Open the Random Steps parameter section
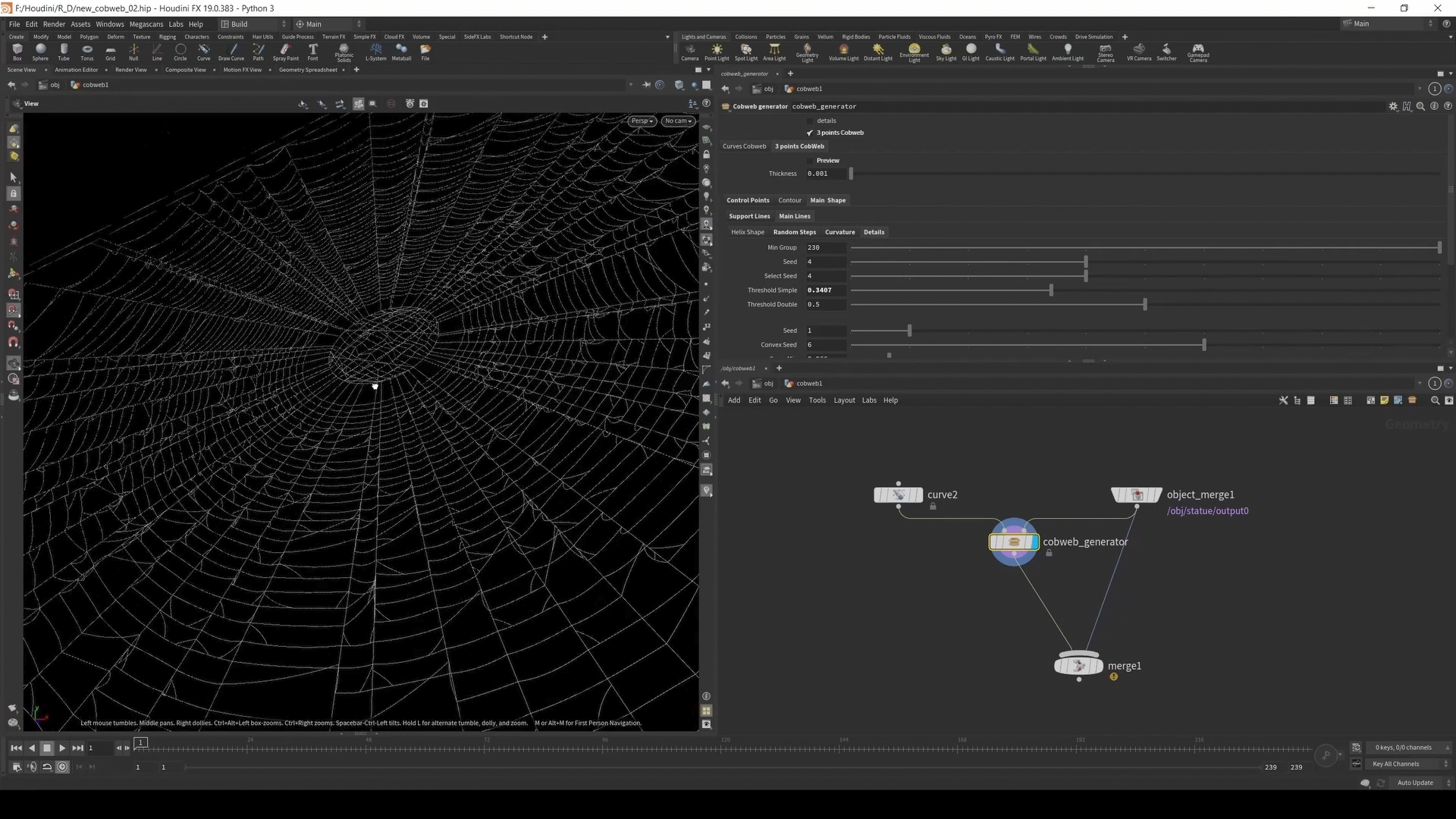Viewport: 1456px width, 819px height. pos(795,232)
